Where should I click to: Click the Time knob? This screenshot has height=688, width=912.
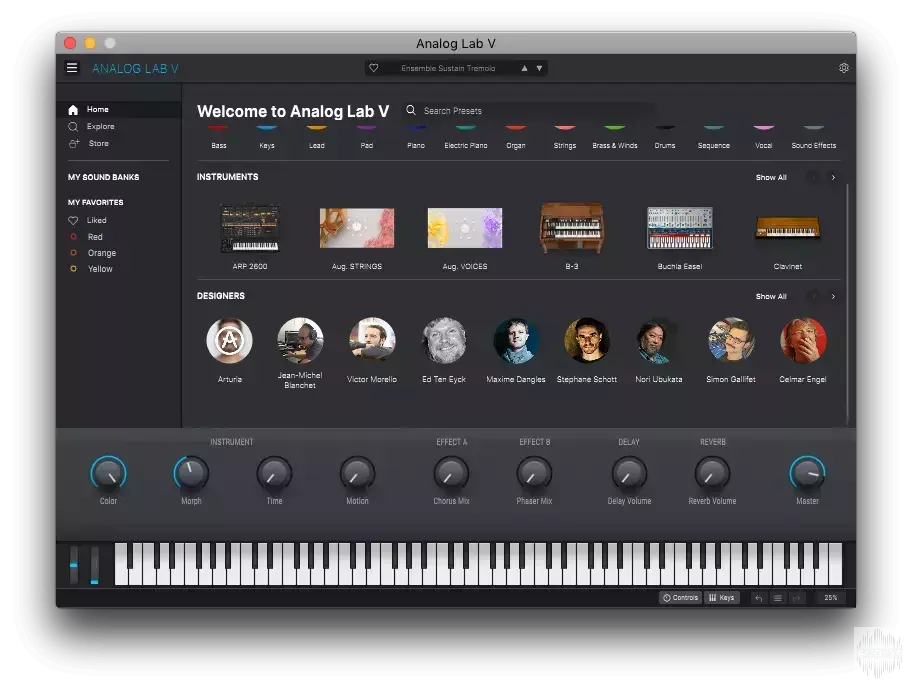point(274,474)
